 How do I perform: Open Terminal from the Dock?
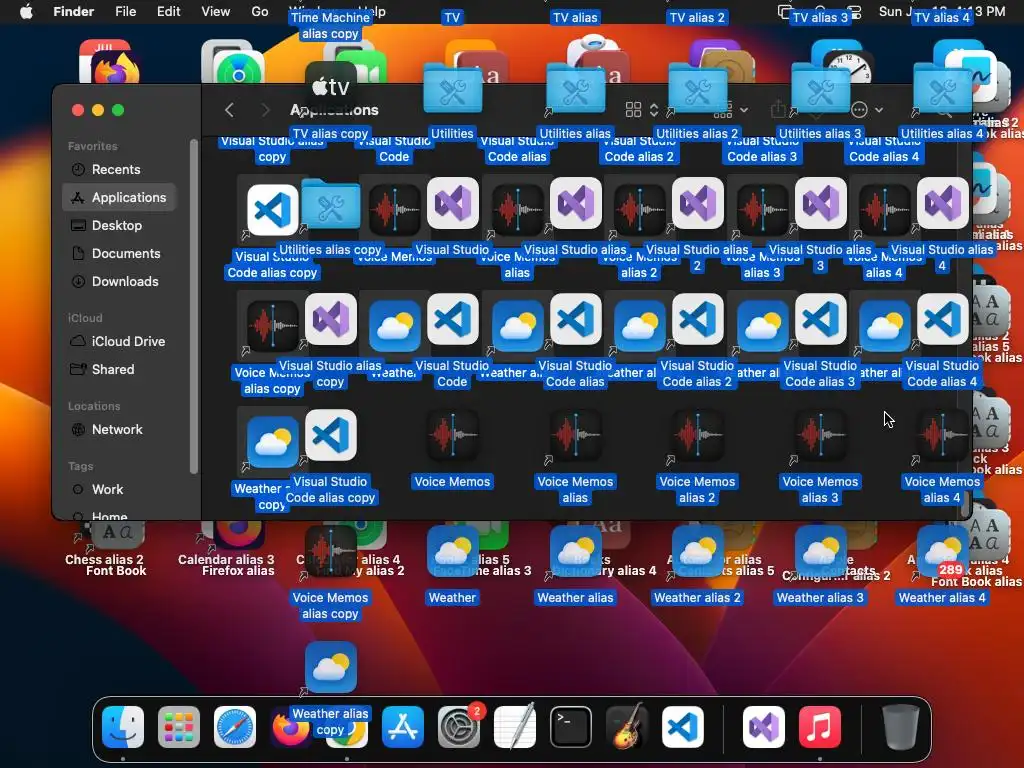point(571,727)
